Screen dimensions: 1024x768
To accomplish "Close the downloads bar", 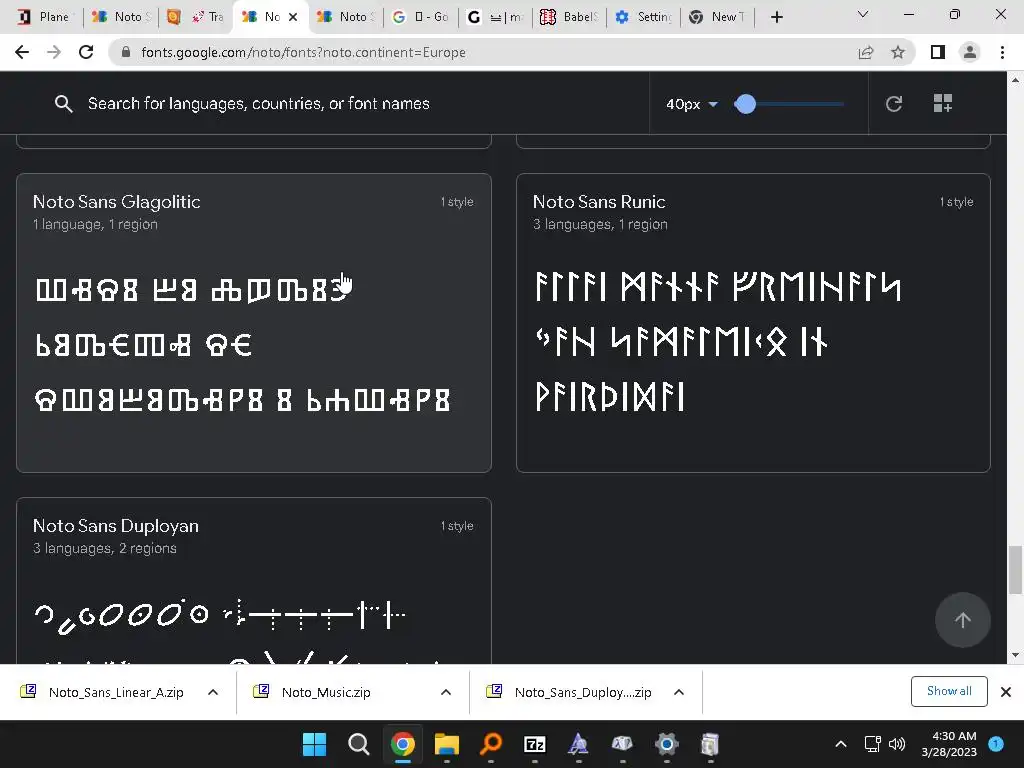I will (x=1006, y=692).
